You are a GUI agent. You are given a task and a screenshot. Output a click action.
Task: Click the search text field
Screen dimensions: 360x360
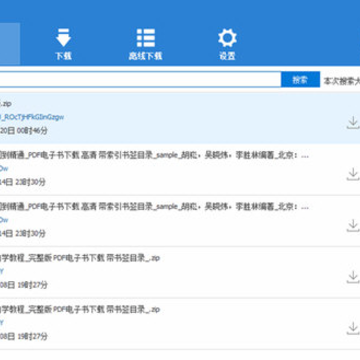[x=140, y=80]
